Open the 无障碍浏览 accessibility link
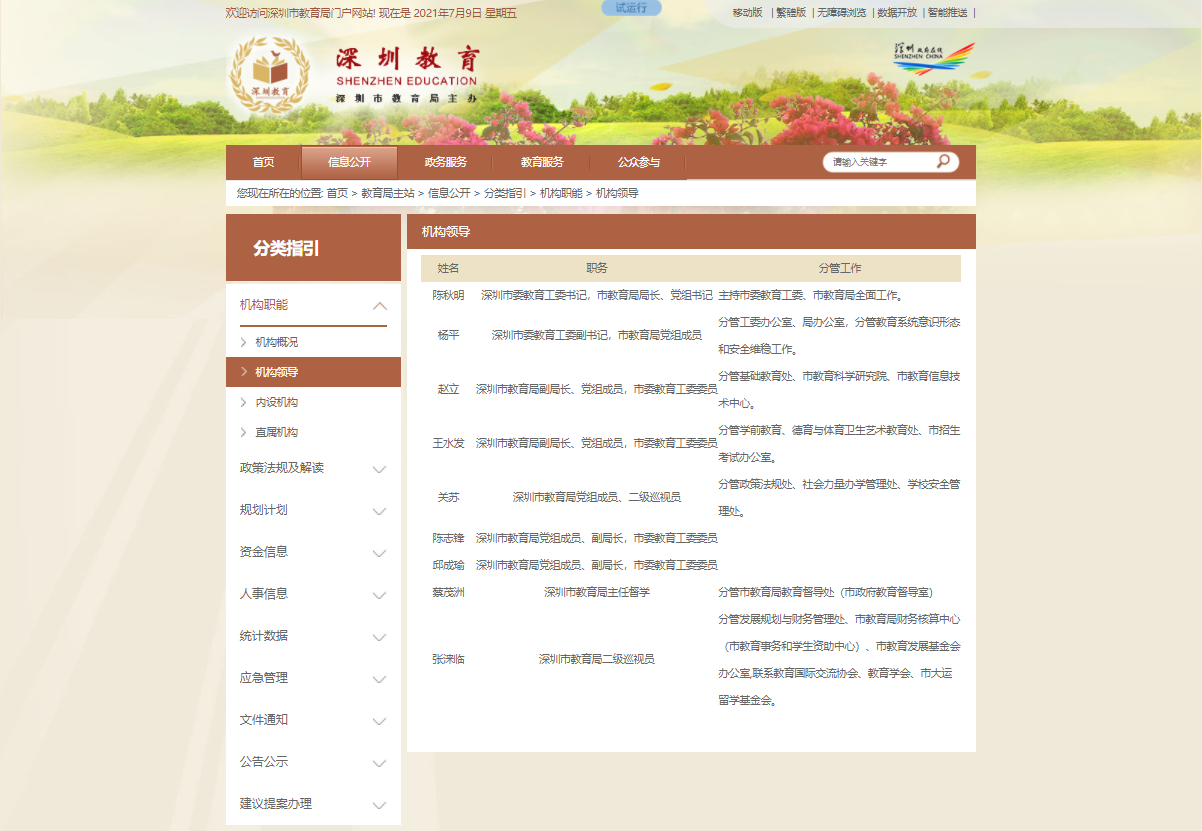This screenshot has height=831, width=1202. [842, 13]
